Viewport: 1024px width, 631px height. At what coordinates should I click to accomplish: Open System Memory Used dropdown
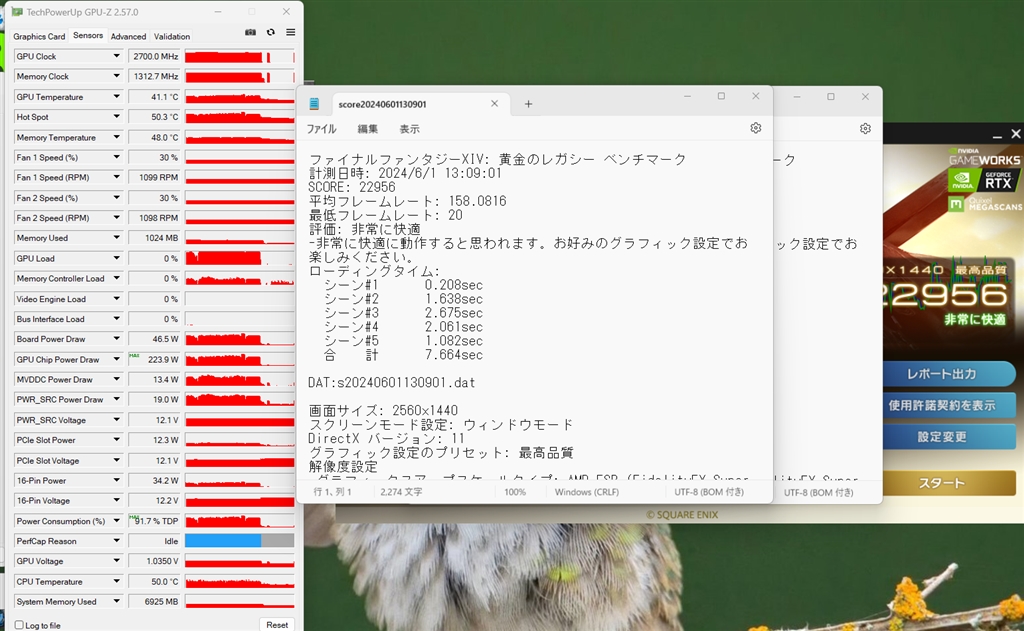(x=116, y=602)
